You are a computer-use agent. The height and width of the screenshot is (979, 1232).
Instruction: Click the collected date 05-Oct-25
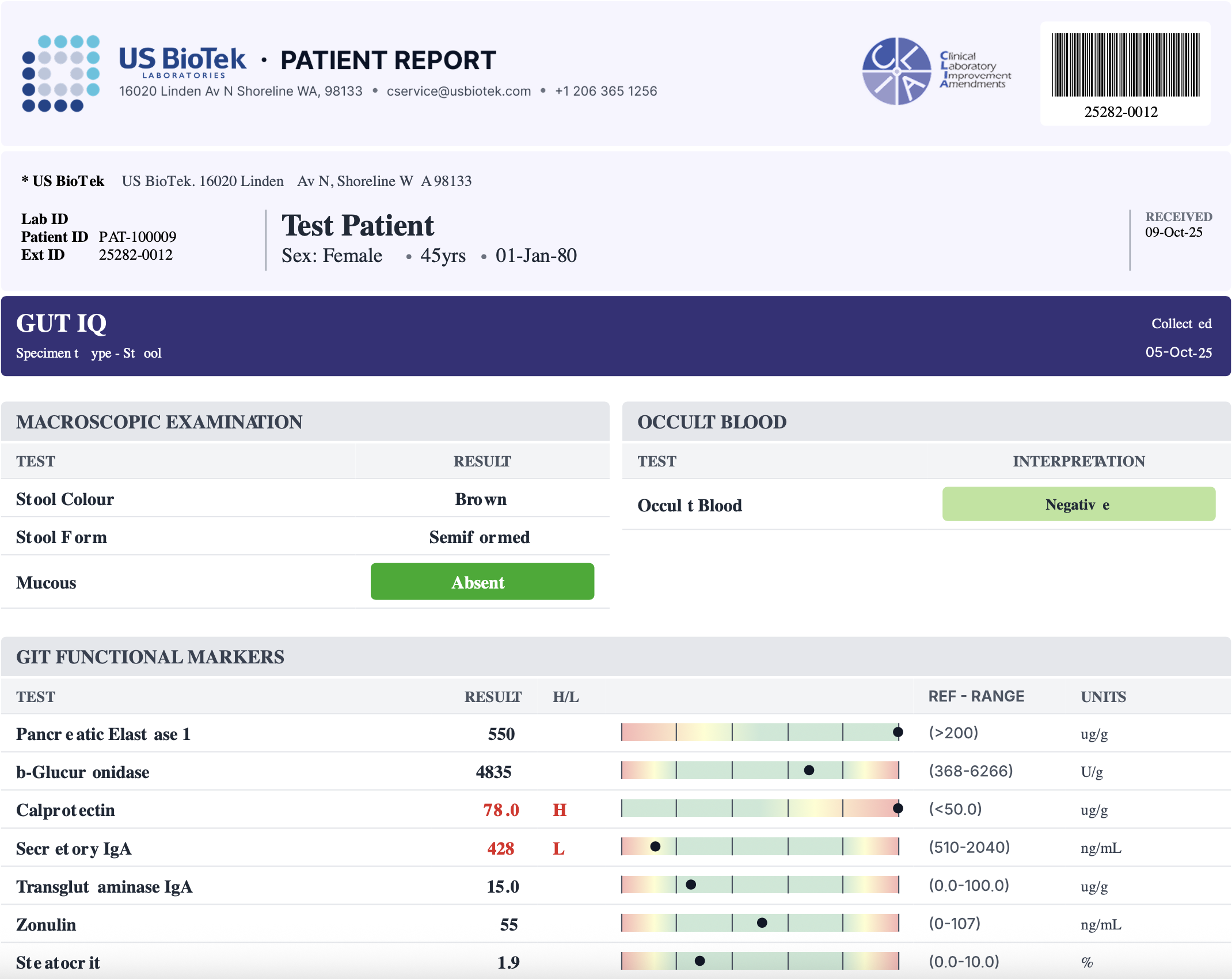(1178, 352)
